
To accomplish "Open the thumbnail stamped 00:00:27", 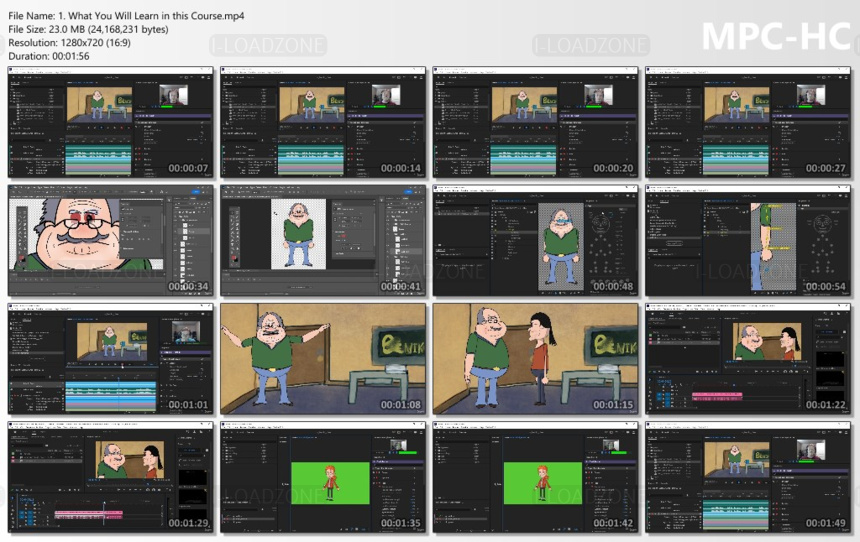I will pos(748,122).
